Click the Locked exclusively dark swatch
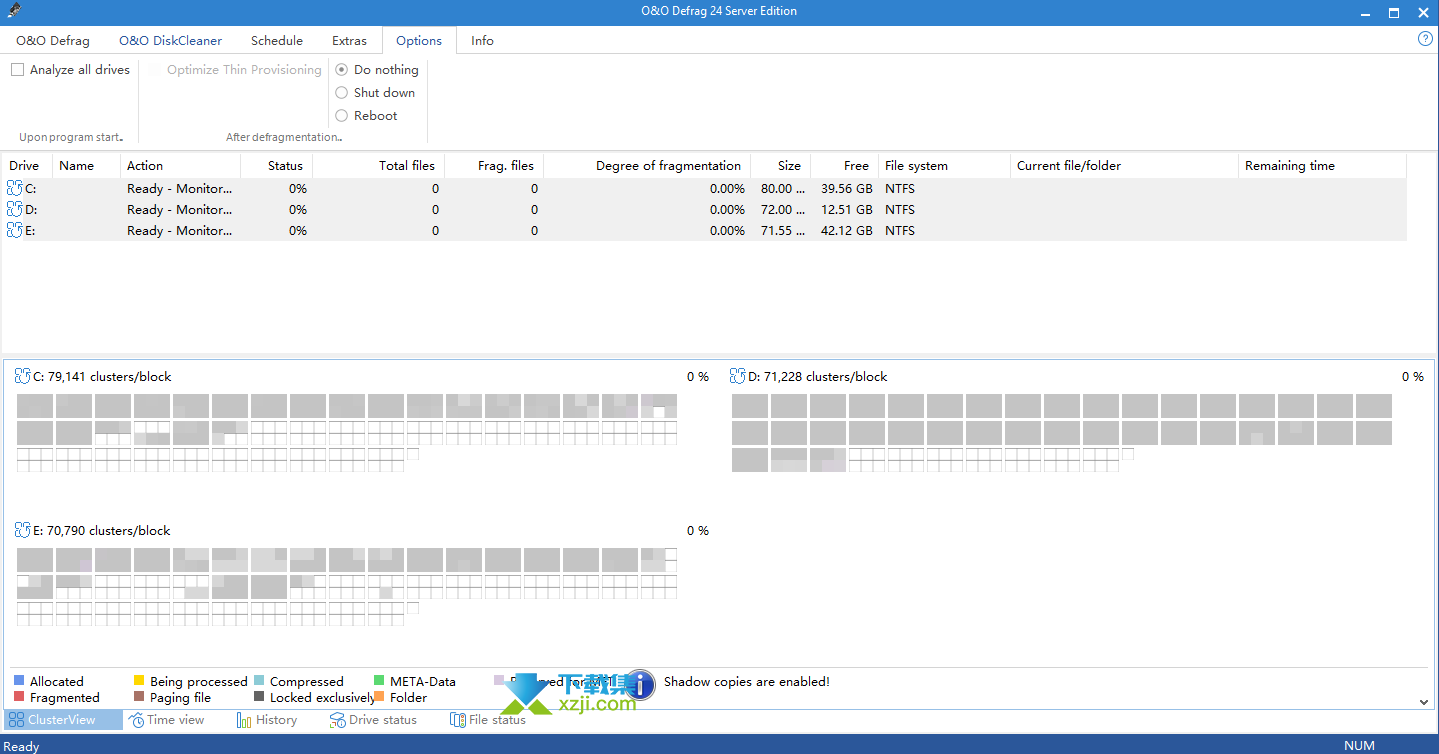Viewport: 1439px width, 754px height. (259, 697)
